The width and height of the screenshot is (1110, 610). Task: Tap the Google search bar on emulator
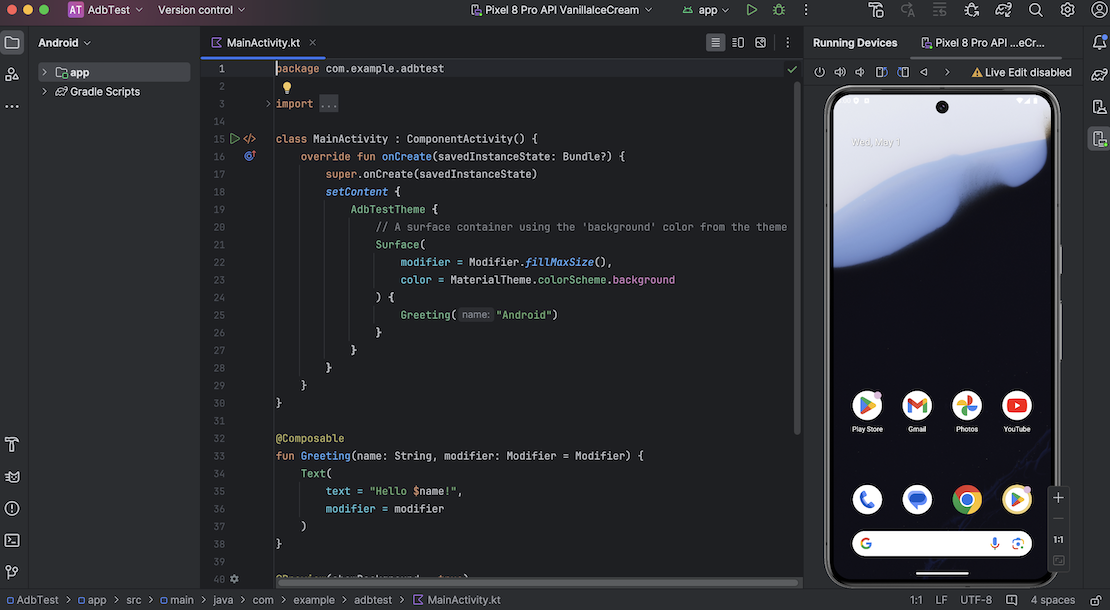[x=942, y=543]
